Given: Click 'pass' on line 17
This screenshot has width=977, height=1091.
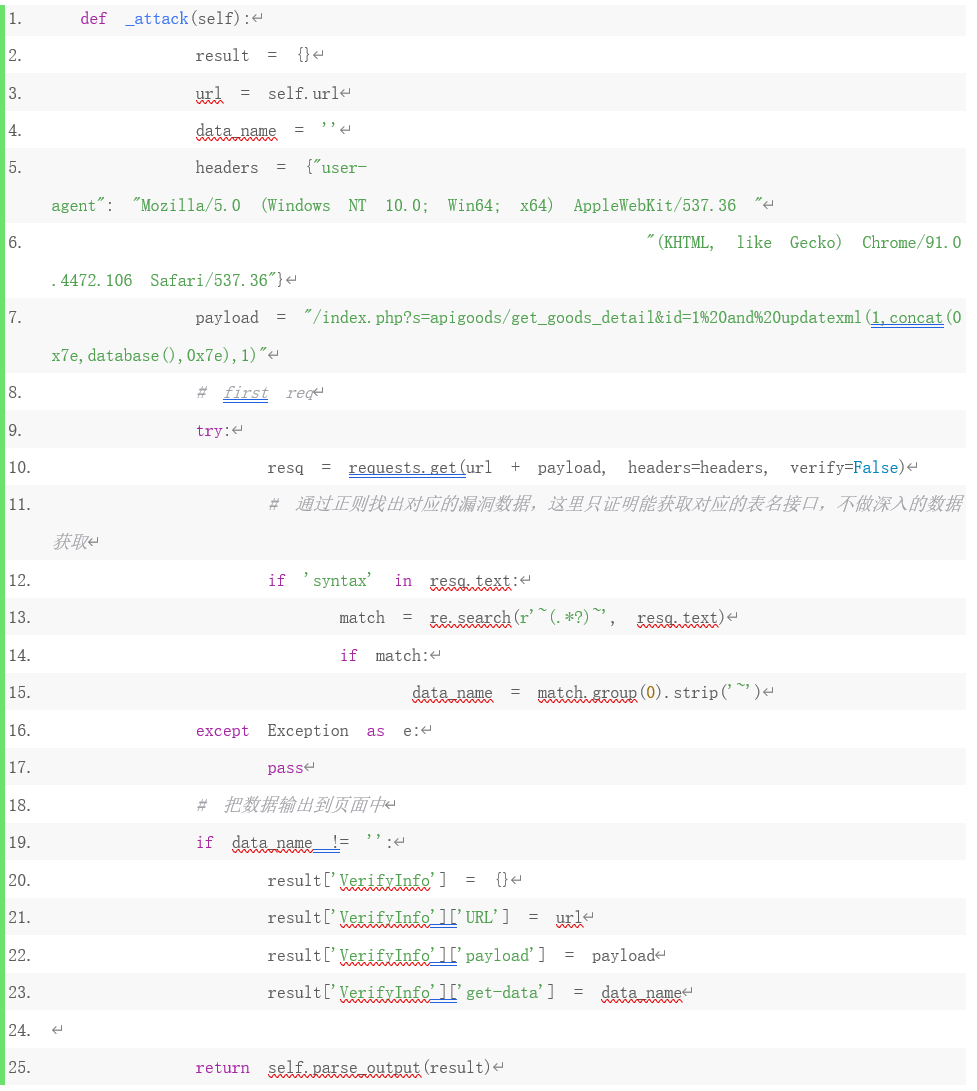Looking at the screenshot, I should (x=285, y=768).
